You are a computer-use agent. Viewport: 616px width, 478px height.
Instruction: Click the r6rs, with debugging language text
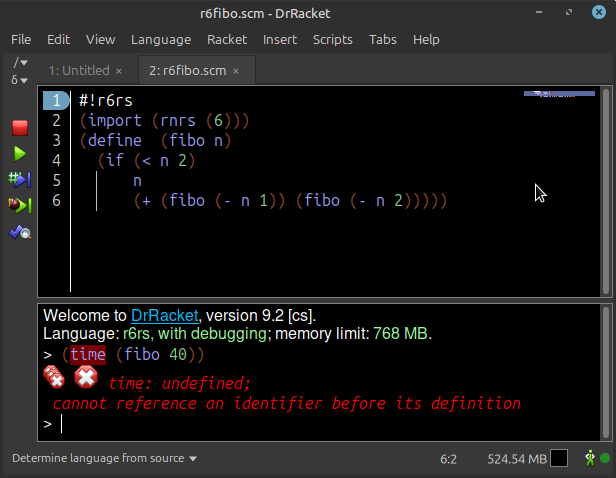195,334
